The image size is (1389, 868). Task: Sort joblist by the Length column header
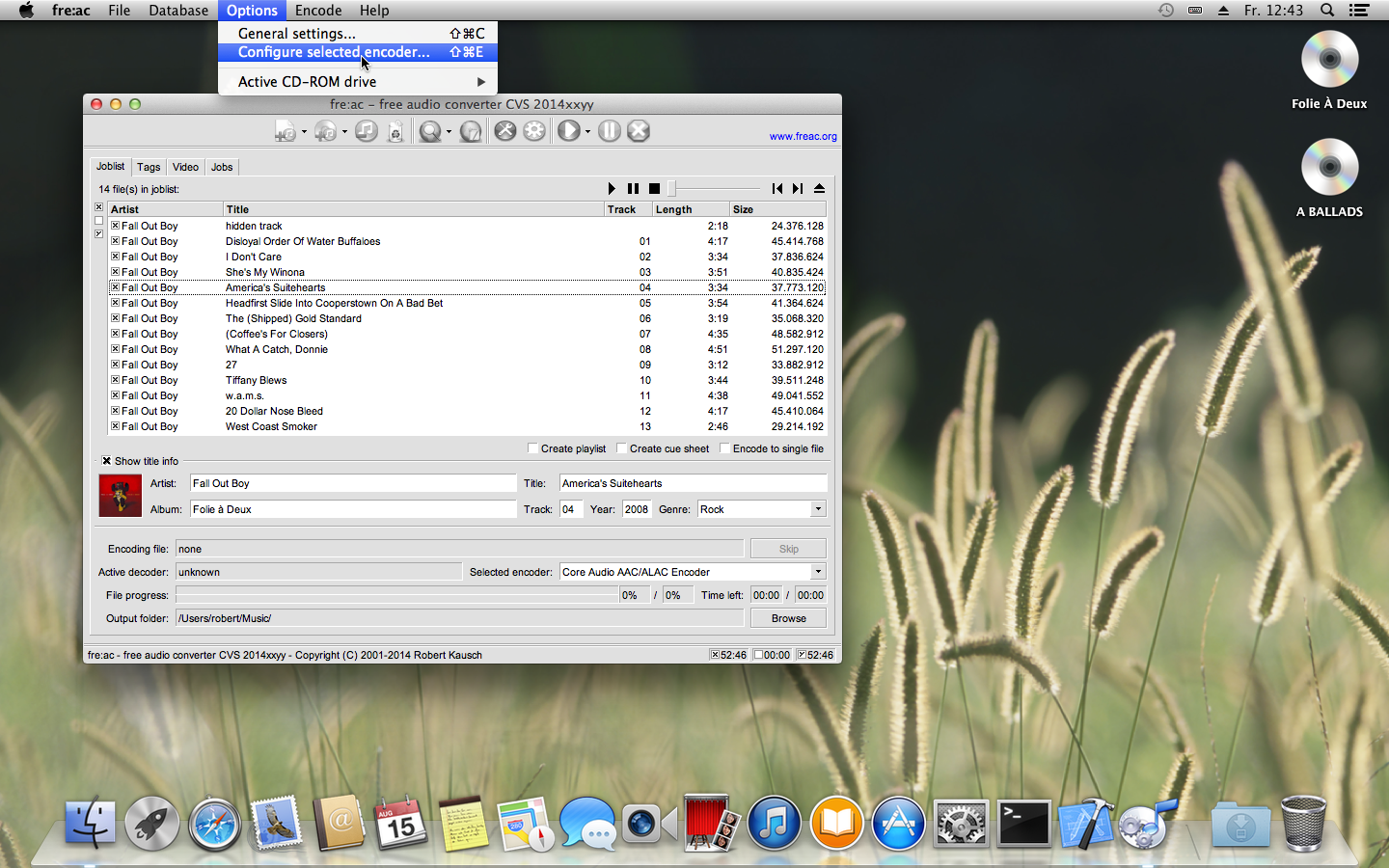[x=691, y=209]
